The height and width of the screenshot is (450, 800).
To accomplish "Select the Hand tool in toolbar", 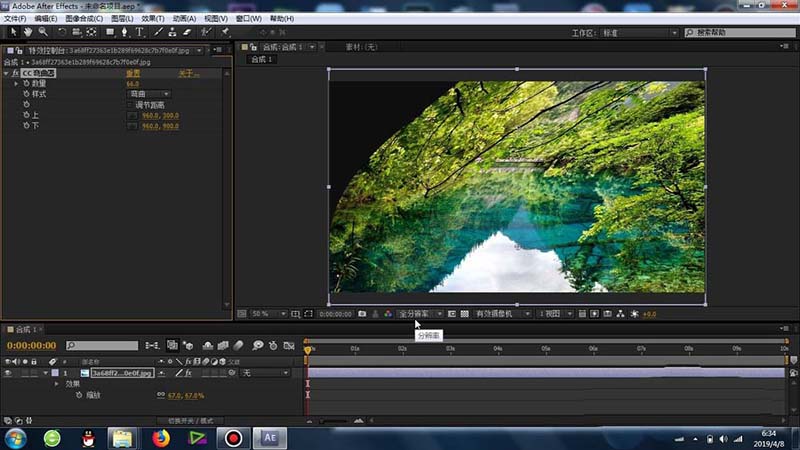I will click(27, 32).
